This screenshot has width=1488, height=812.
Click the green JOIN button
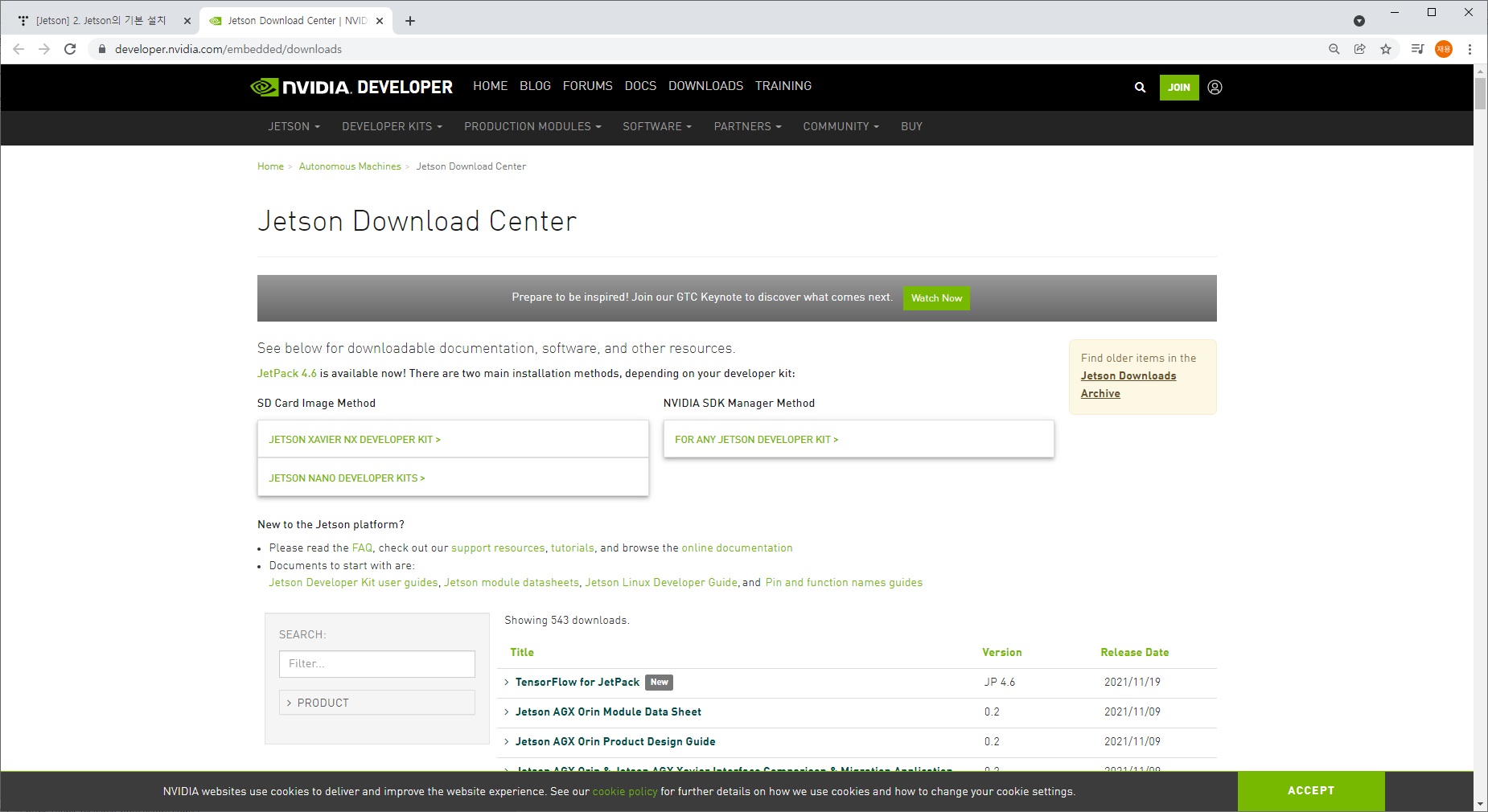[x=1179, y=88]
